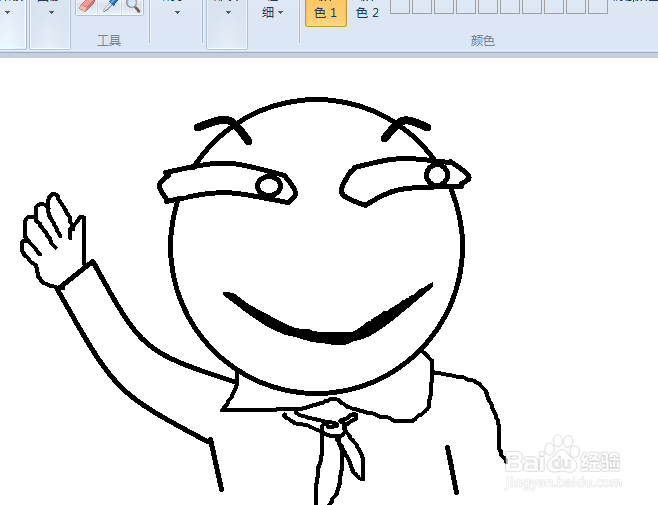Select the Color picker eyedropper tool

110,6
